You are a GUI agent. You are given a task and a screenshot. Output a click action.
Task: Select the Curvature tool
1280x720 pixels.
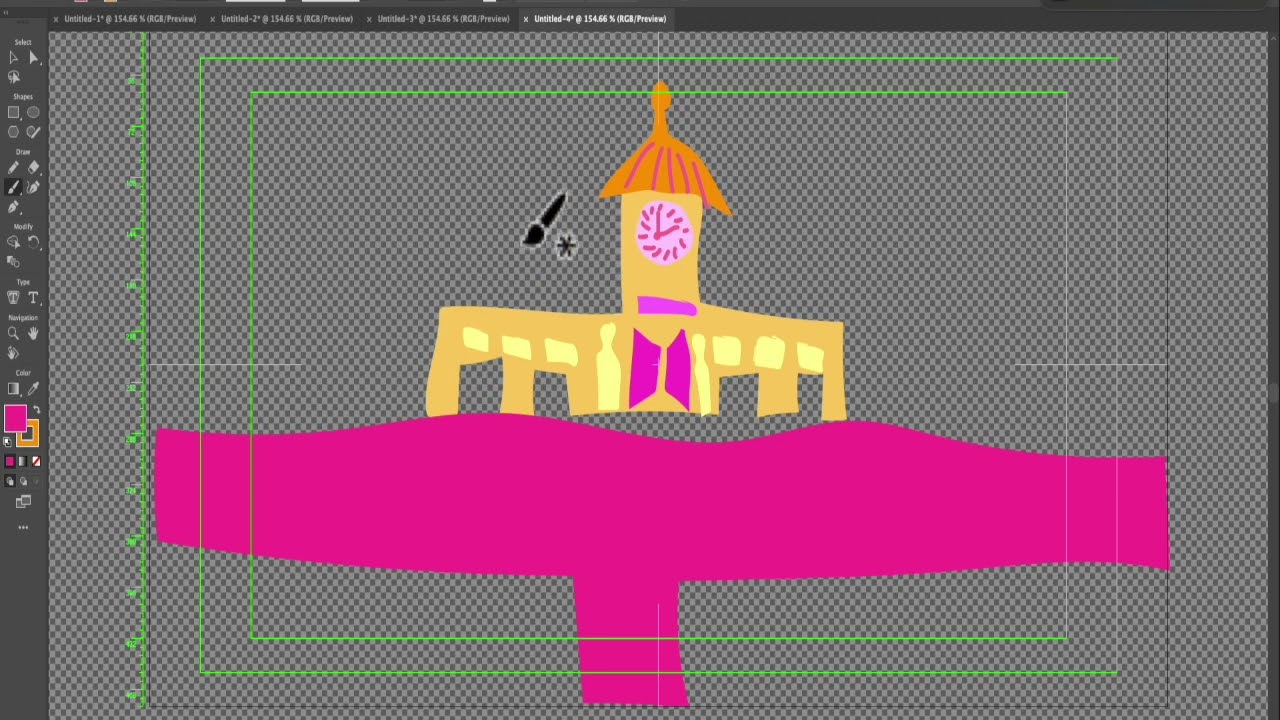tap(33, 187)
